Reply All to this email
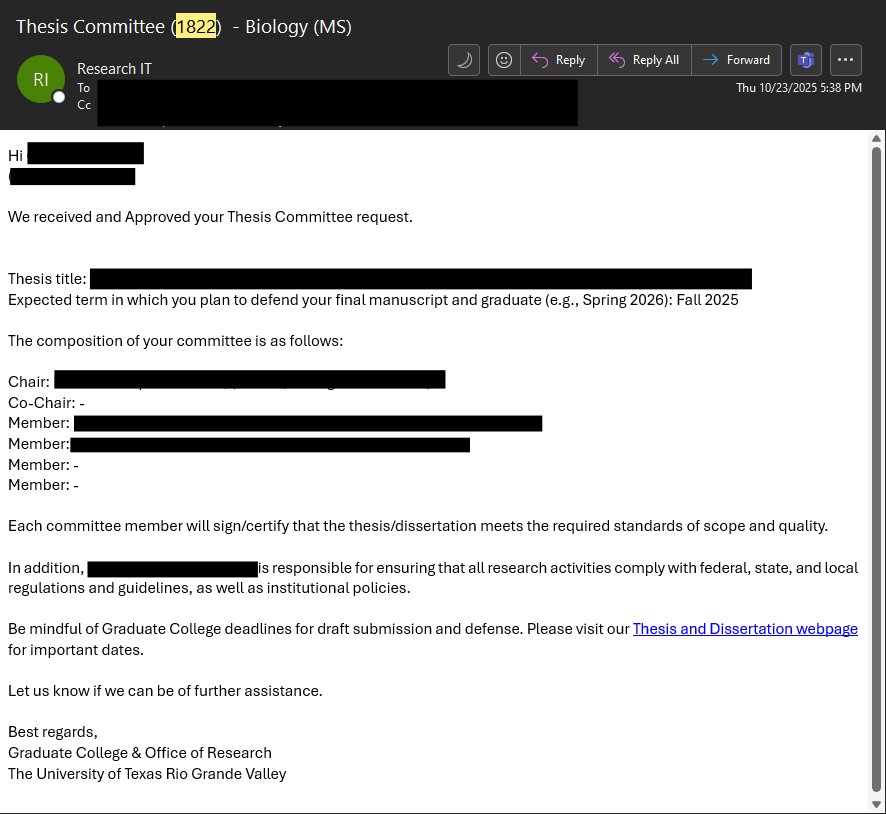886x814 pixels. (644, 59)
